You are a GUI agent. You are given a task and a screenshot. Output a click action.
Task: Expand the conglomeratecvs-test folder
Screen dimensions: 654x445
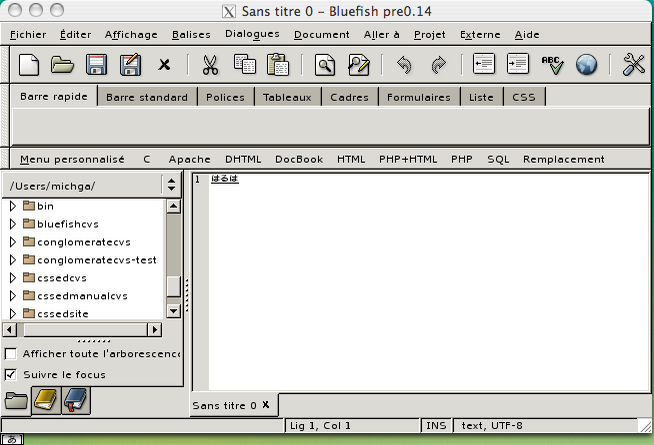tap(13, 260)
